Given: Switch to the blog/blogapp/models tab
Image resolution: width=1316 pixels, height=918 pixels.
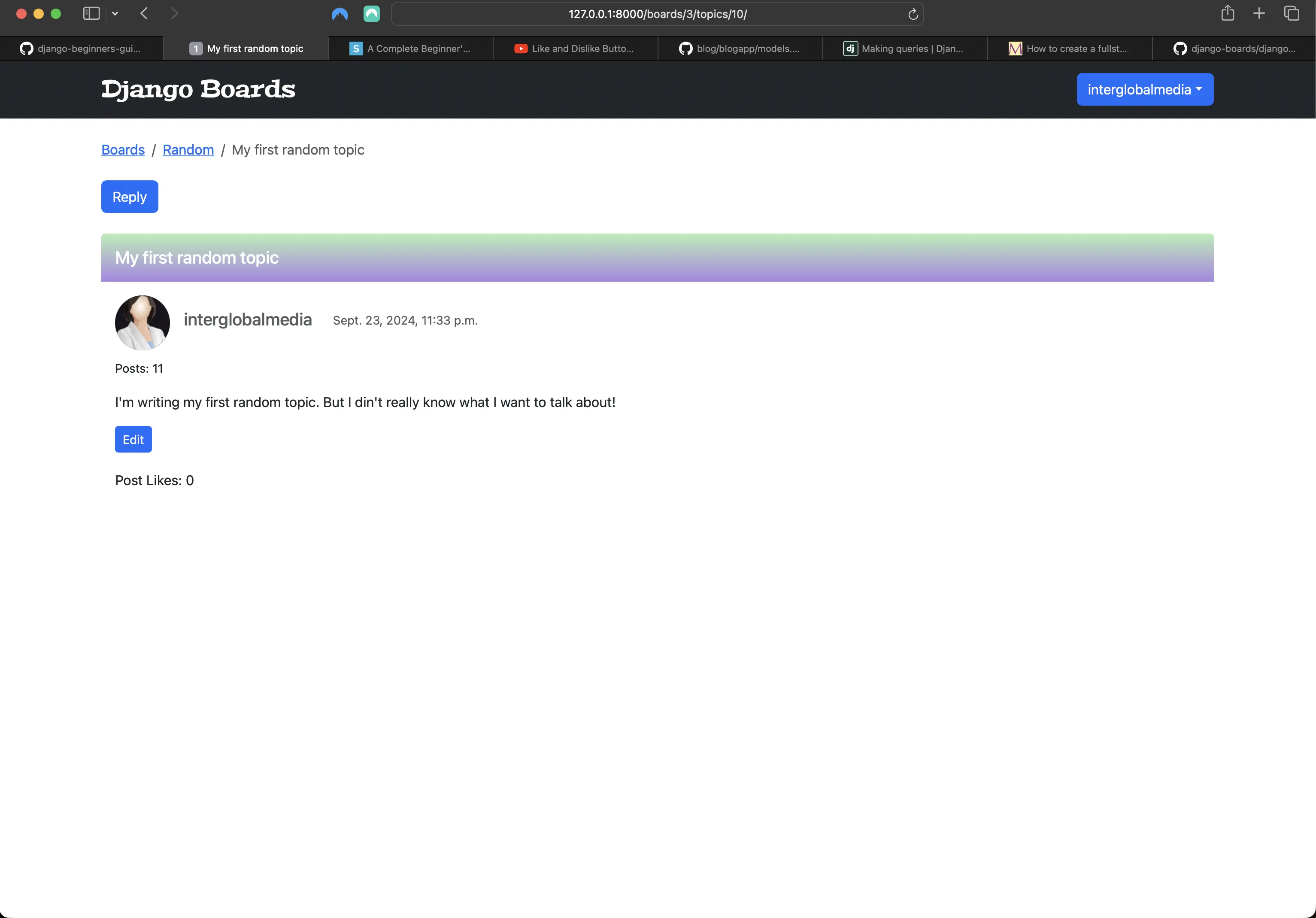Looking at the screenshot, I should [740, 49].
